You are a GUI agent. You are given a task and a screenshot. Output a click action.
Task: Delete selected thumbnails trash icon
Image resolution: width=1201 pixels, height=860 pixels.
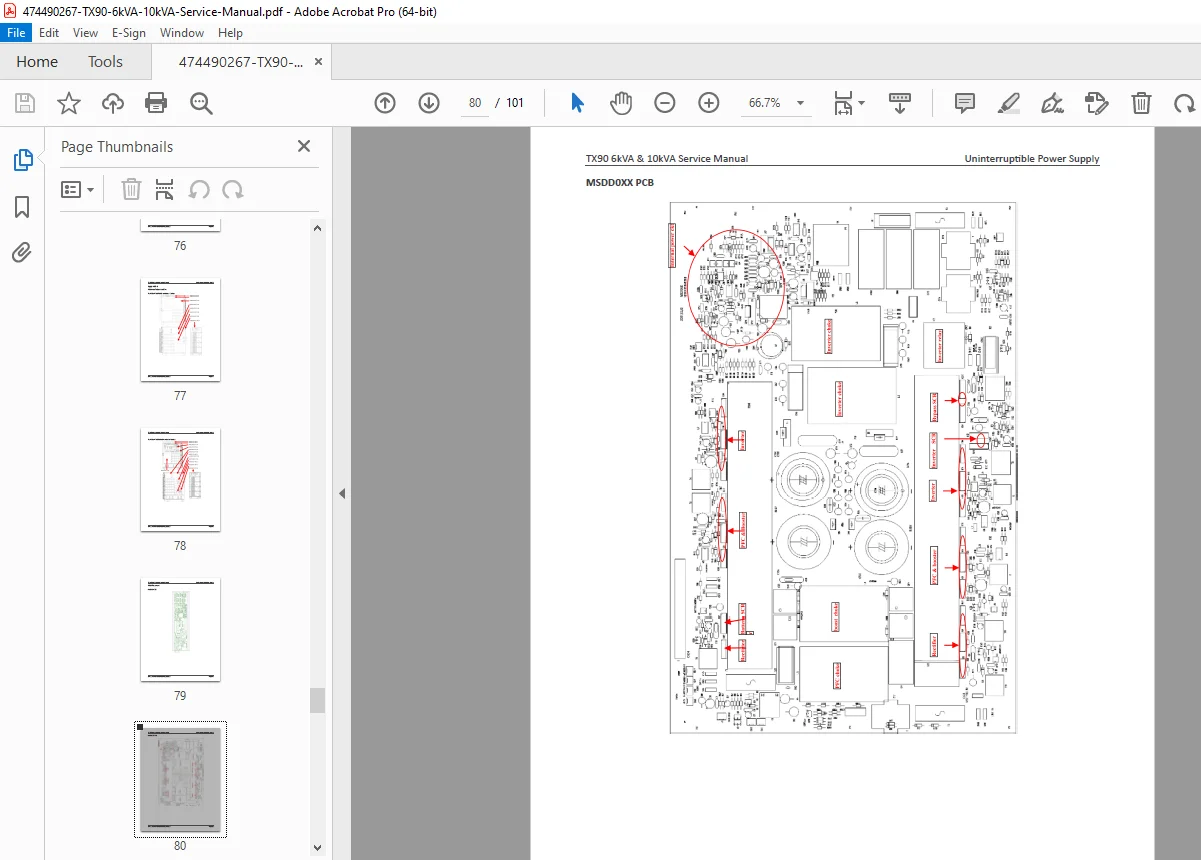tap(131, 189)
